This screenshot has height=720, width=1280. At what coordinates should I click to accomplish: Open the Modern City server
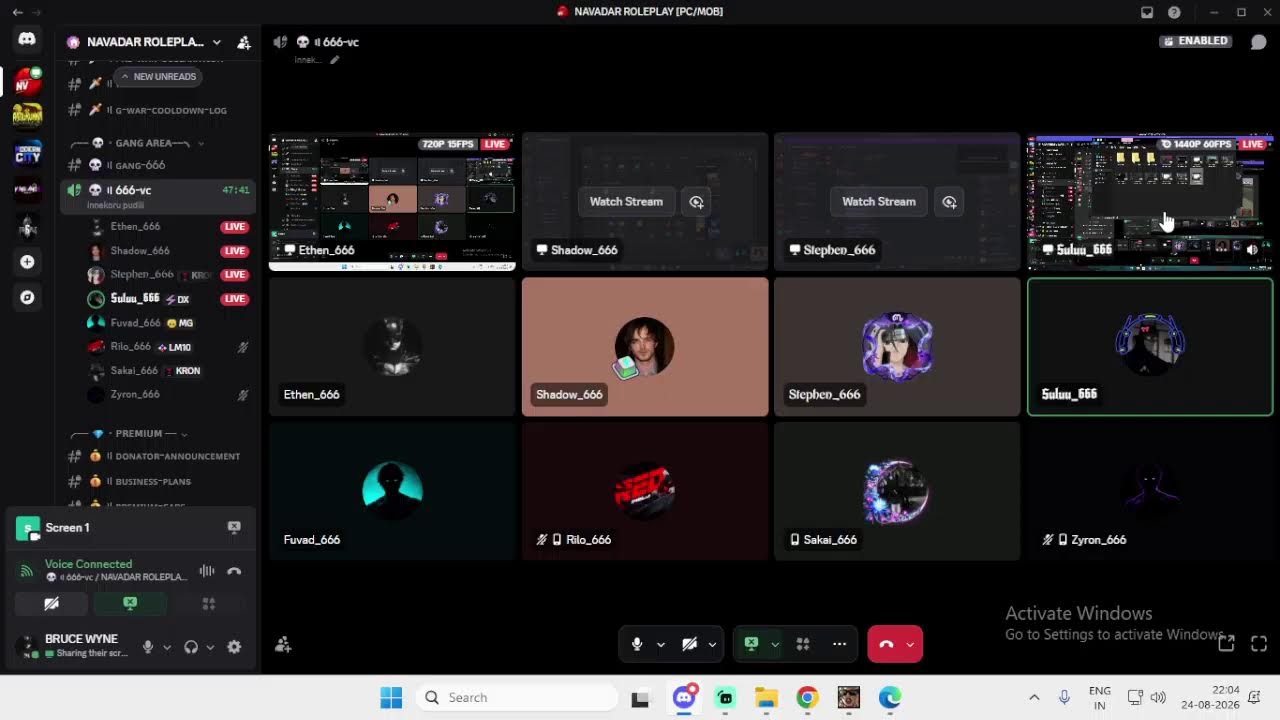[x=27, y=153]
